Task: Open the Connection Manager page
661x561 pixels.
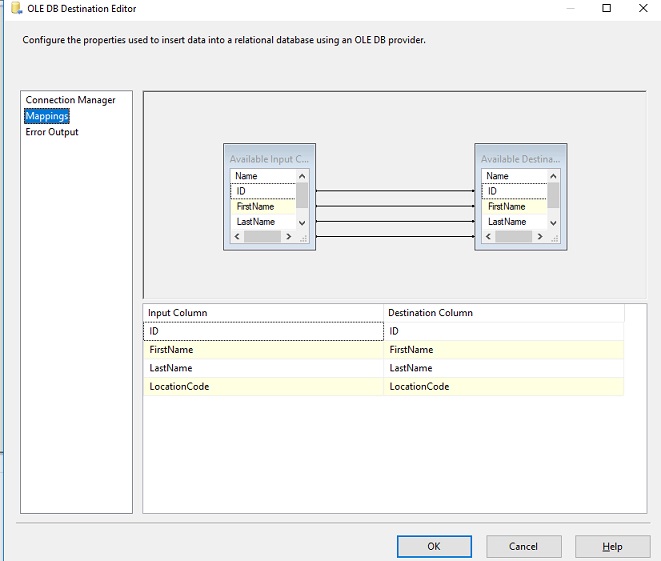Action: [x=70, y=100]
